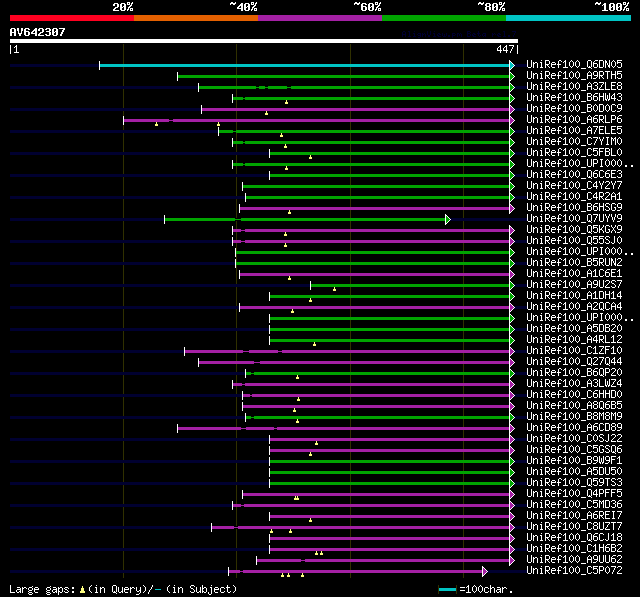Open the UniRef100_B6HW43 hit label

(574, 98)
